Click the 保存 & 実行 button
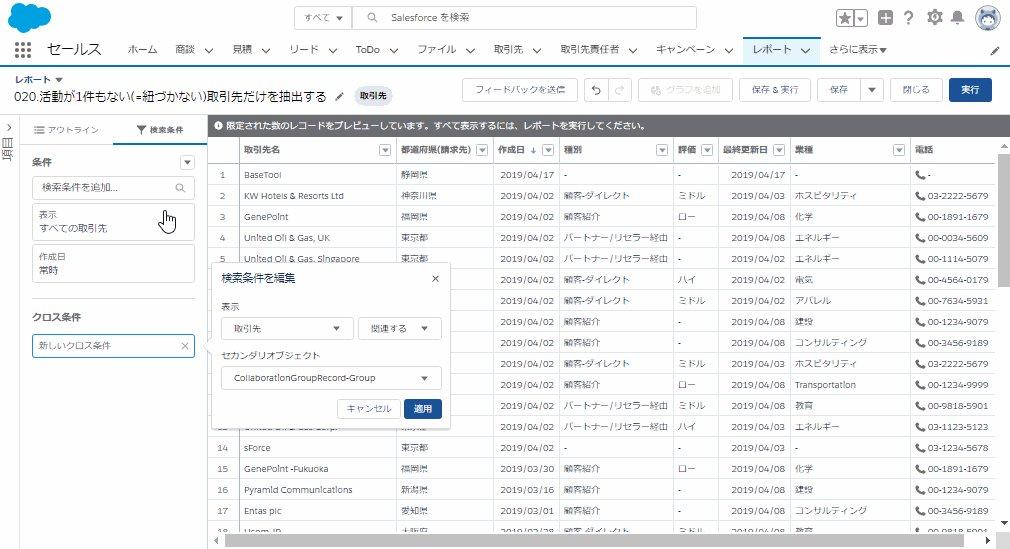 (x=775, y=90)
